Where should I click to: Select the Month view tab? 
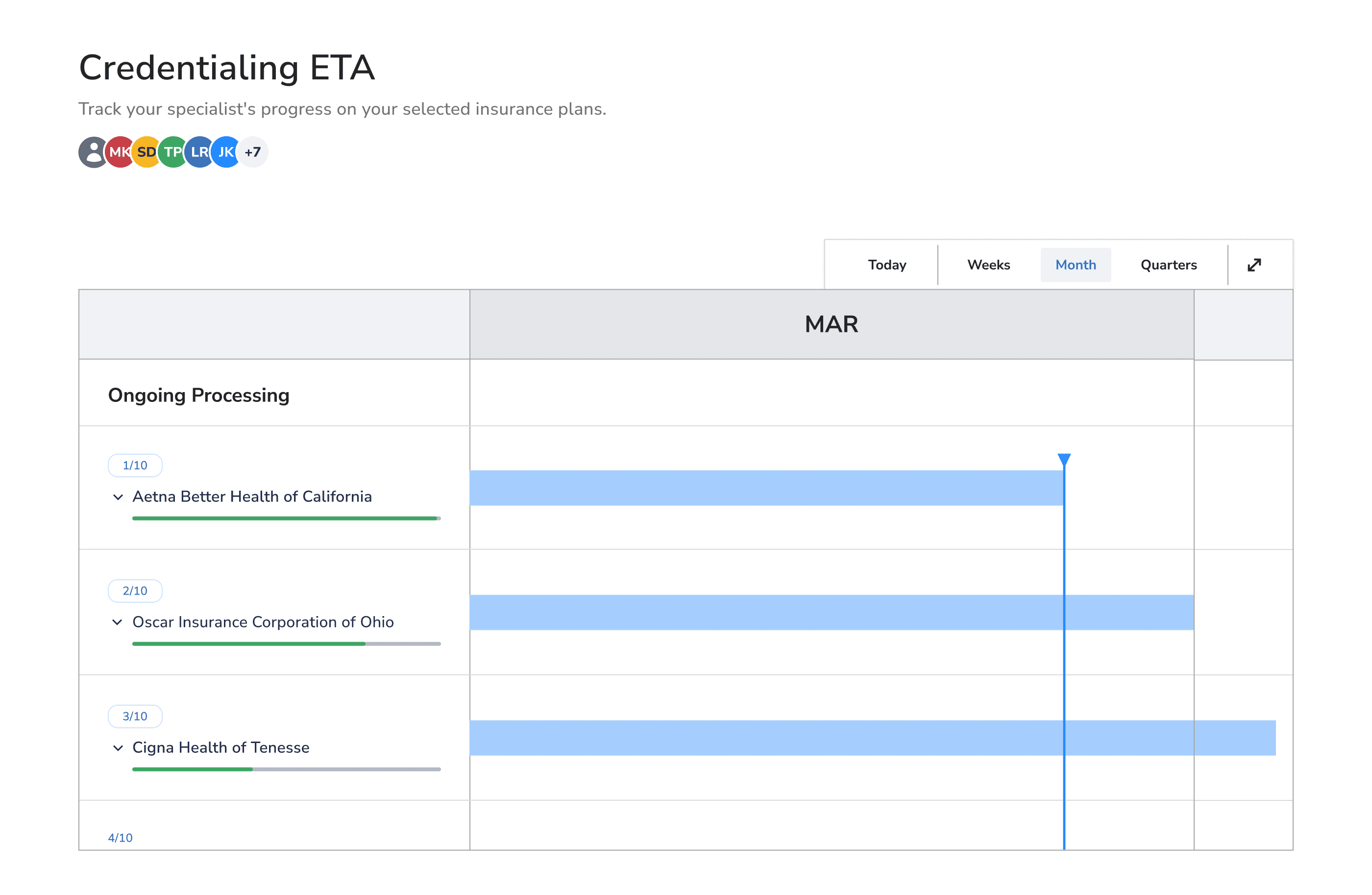(x=1075, y=265)
